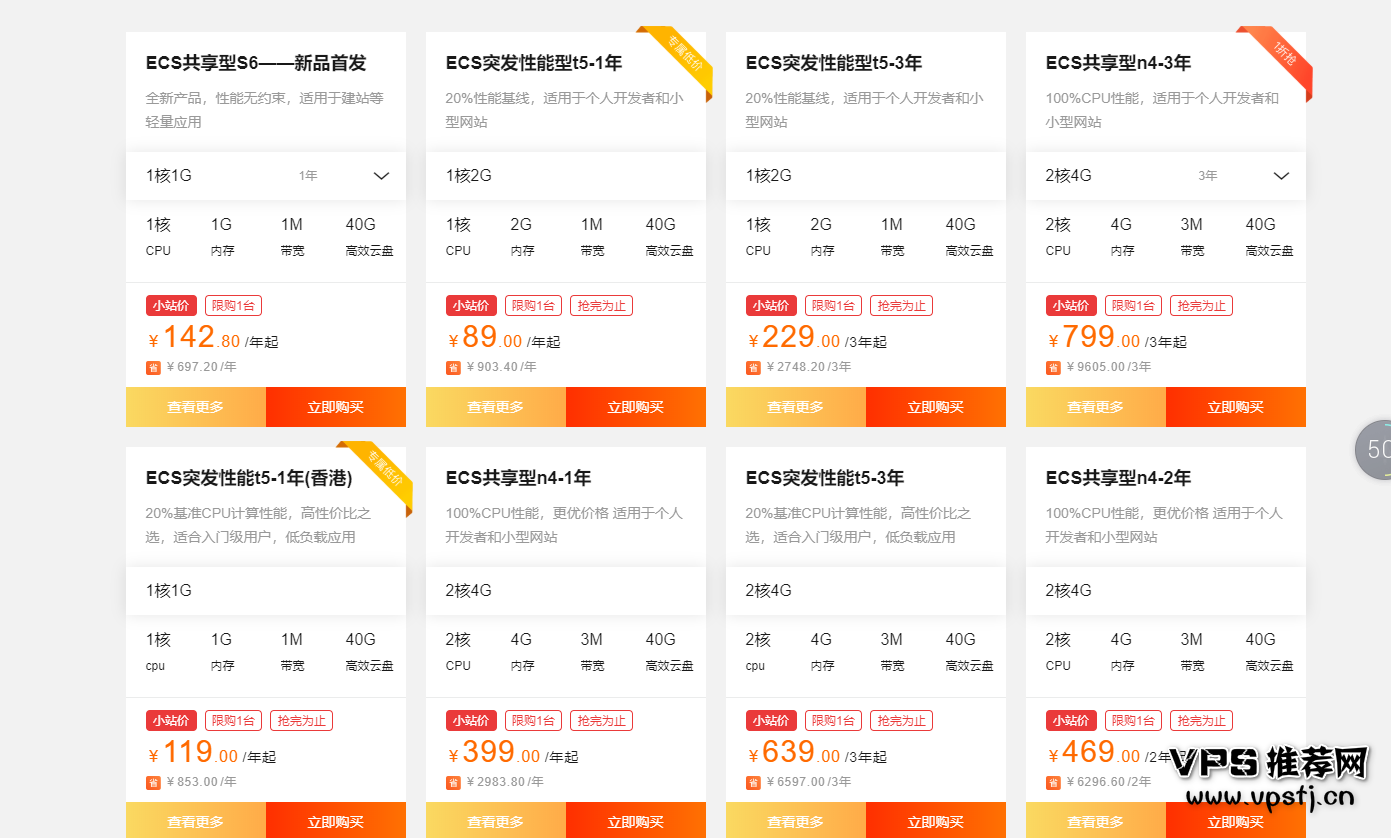Screen dimensions: 1391x838
Task: Expand 1核1G 1年 dropdown on S6 card
Action: [x=266, y=176]
